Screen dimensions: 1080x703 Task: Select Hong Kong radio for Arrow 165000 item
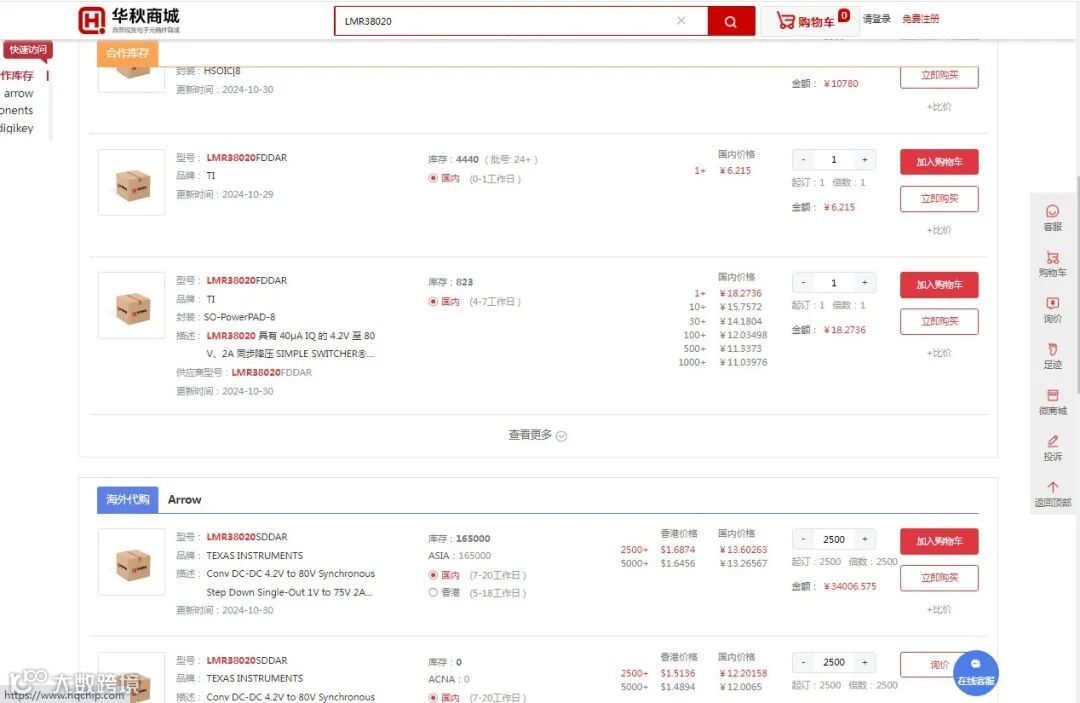pyautogui.click(x=433, y=593)
